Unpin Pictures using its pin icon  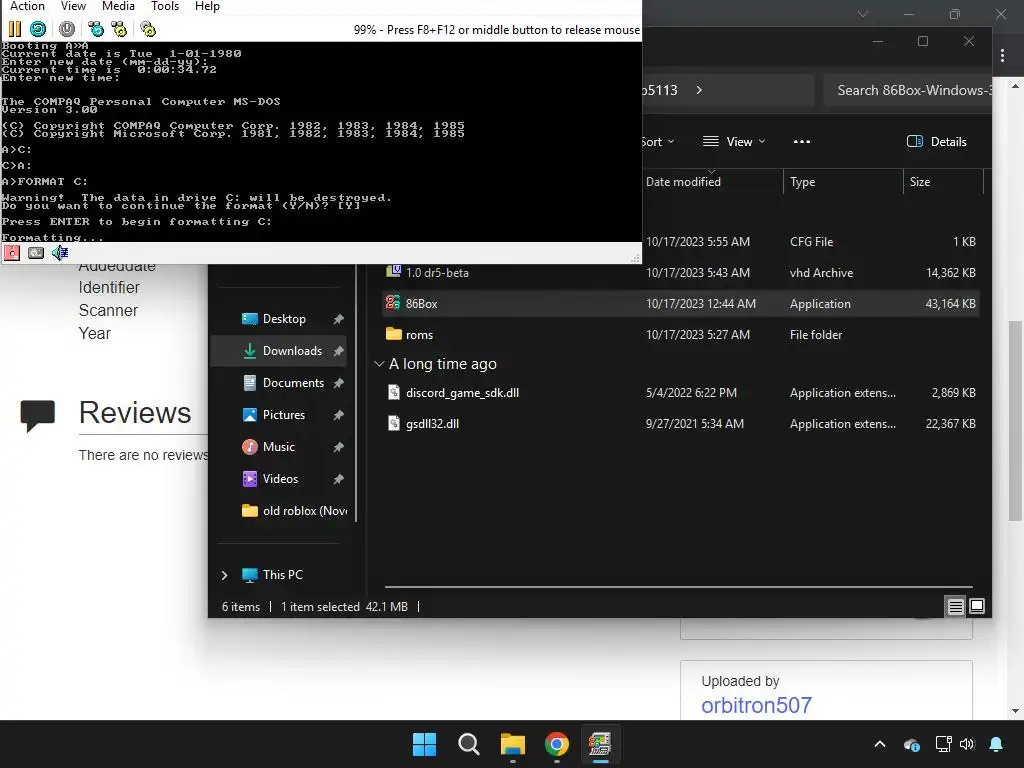point(338,415)
